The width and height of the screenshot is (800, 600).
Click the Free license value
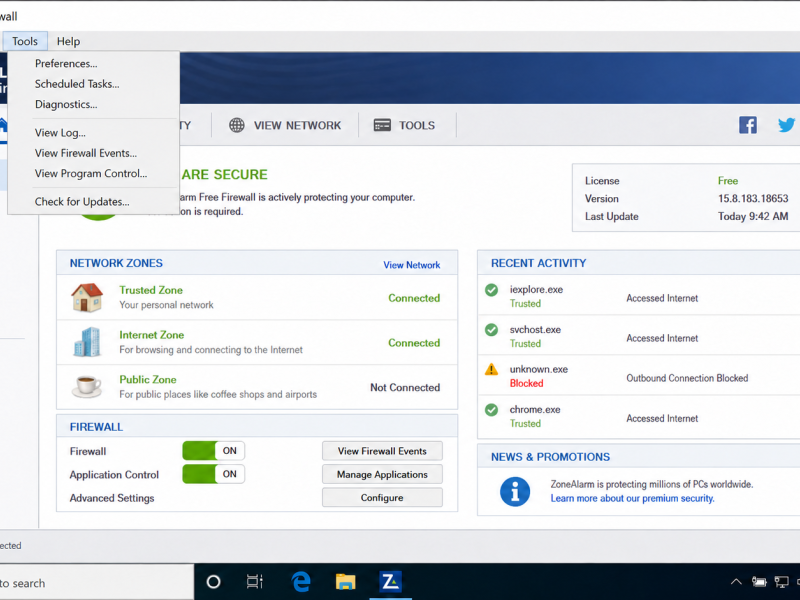coord(728,181)
